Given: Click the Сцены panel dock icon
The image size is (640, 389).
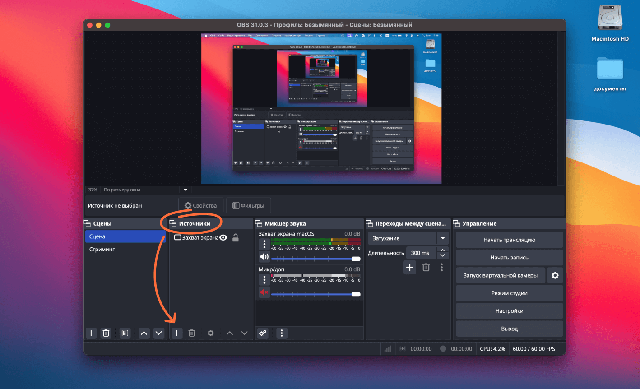Looking at the screenshot, I should [x=87, y=223].
